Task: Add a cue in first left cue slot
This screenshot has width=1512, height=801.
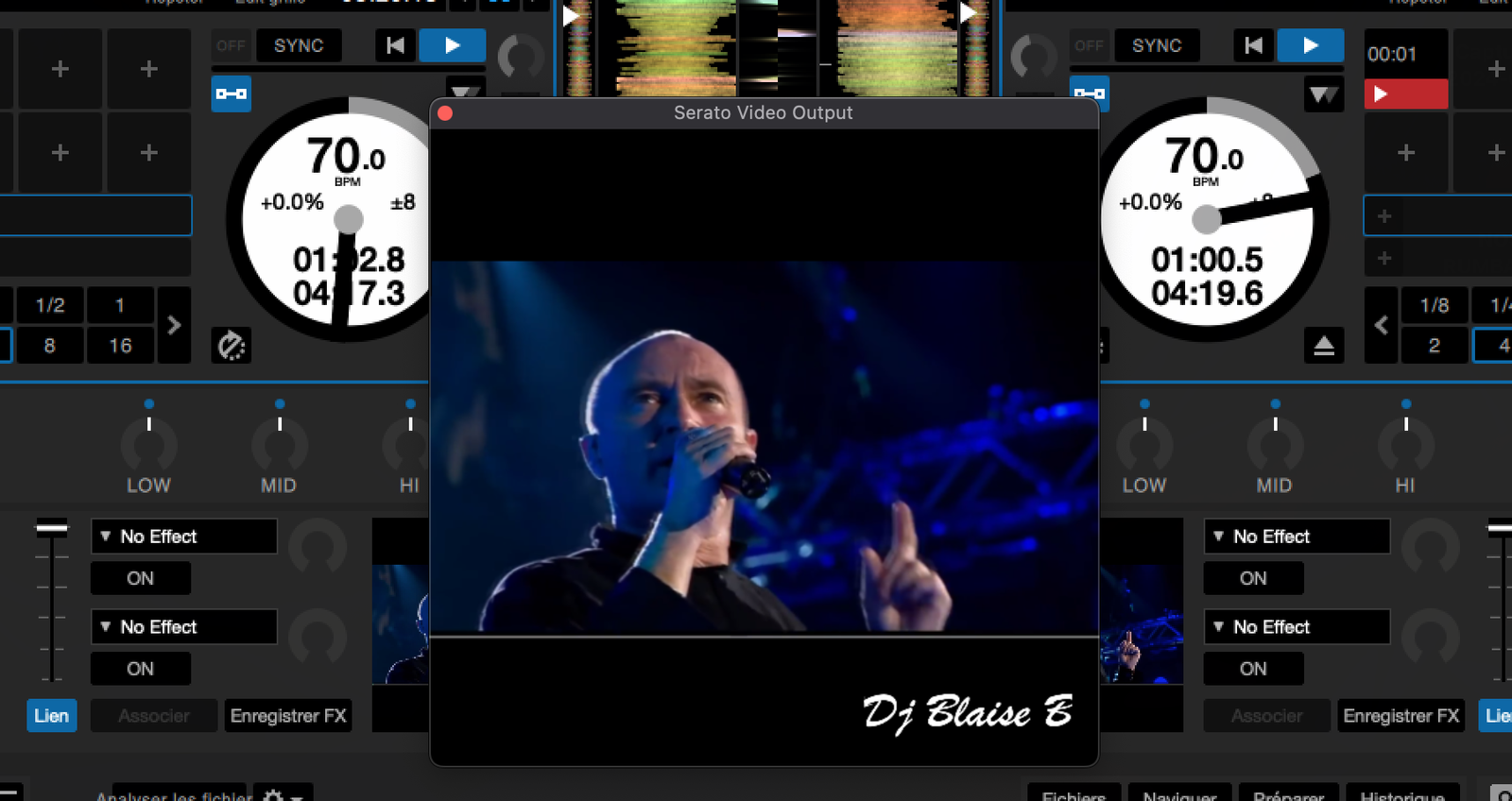Action: (x=60, y=69)
